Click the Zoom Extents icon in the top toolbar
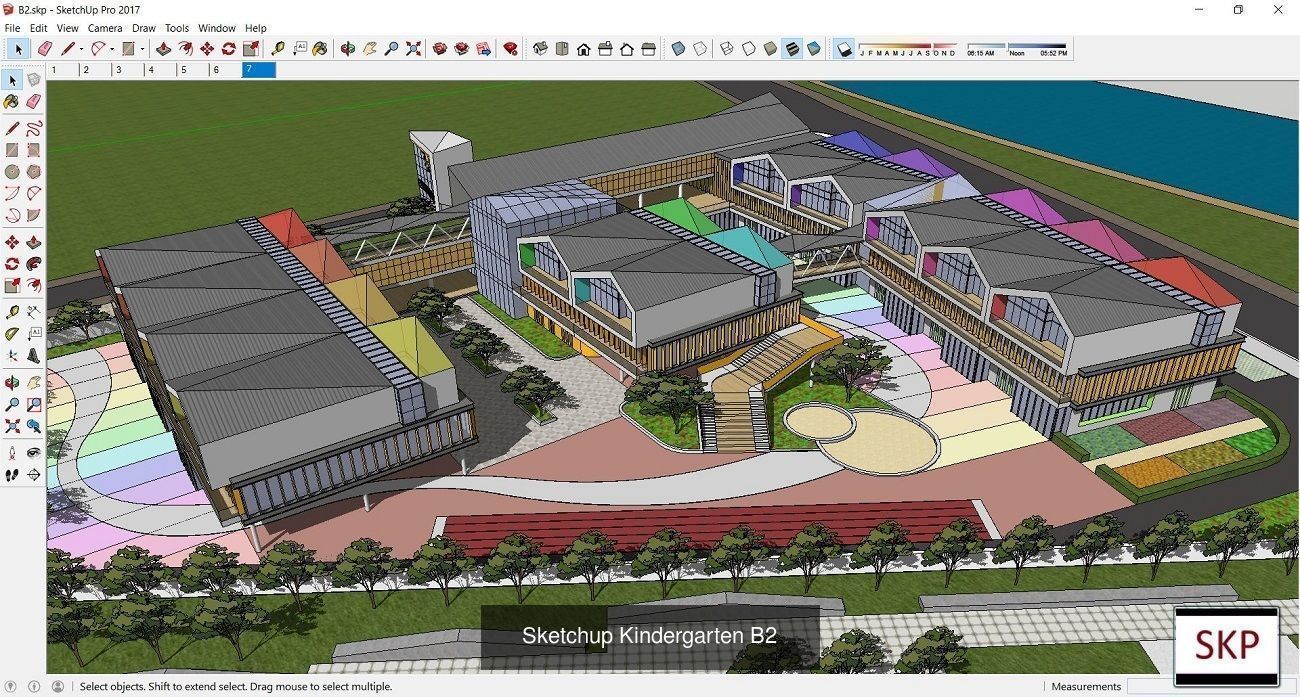Viewport: 1300px width, 697px height. coord(413,48)
